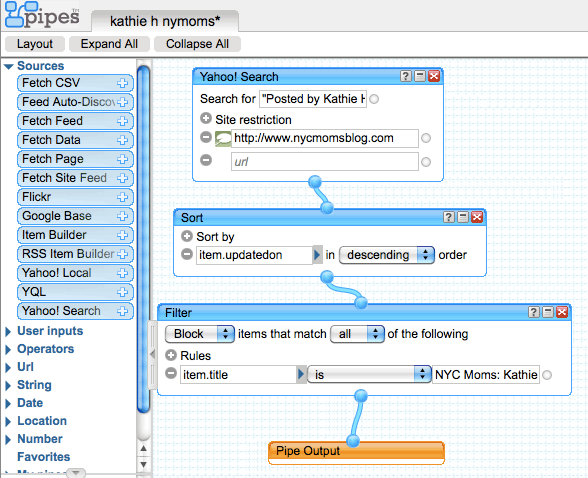Viewport: 588px width, 478px height.
Task: Click Search for field's input connector circle
Action: pyautogui.click(x=374, y=99)
